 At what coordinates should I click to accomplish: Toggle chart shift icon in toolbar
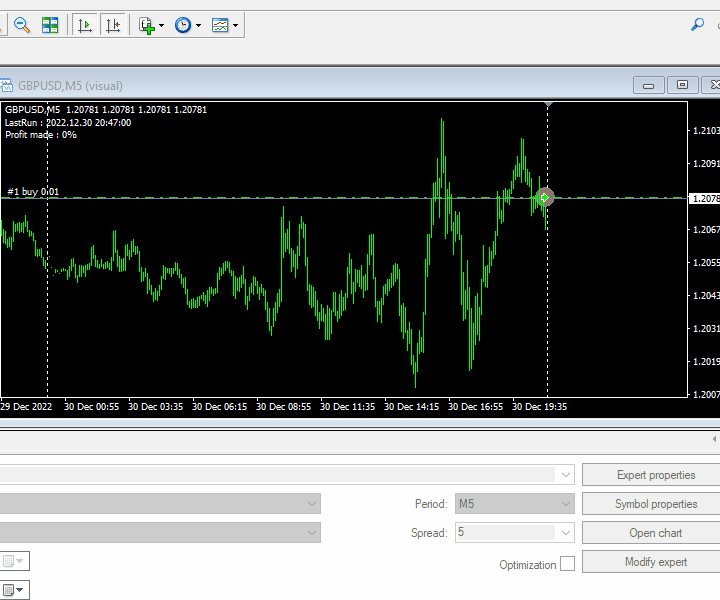[x=114, y=25]
